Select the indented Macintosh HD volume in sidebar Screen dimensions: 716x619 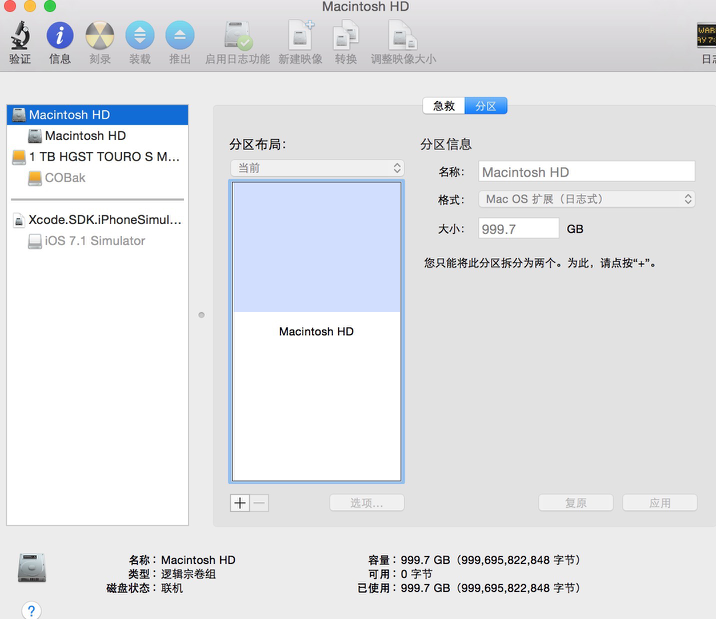97,136
